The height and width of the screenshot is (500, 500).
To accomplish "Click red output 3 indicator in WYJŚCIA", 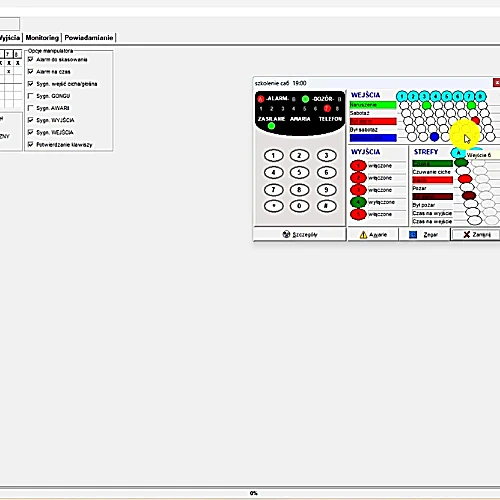I will 358,190.
